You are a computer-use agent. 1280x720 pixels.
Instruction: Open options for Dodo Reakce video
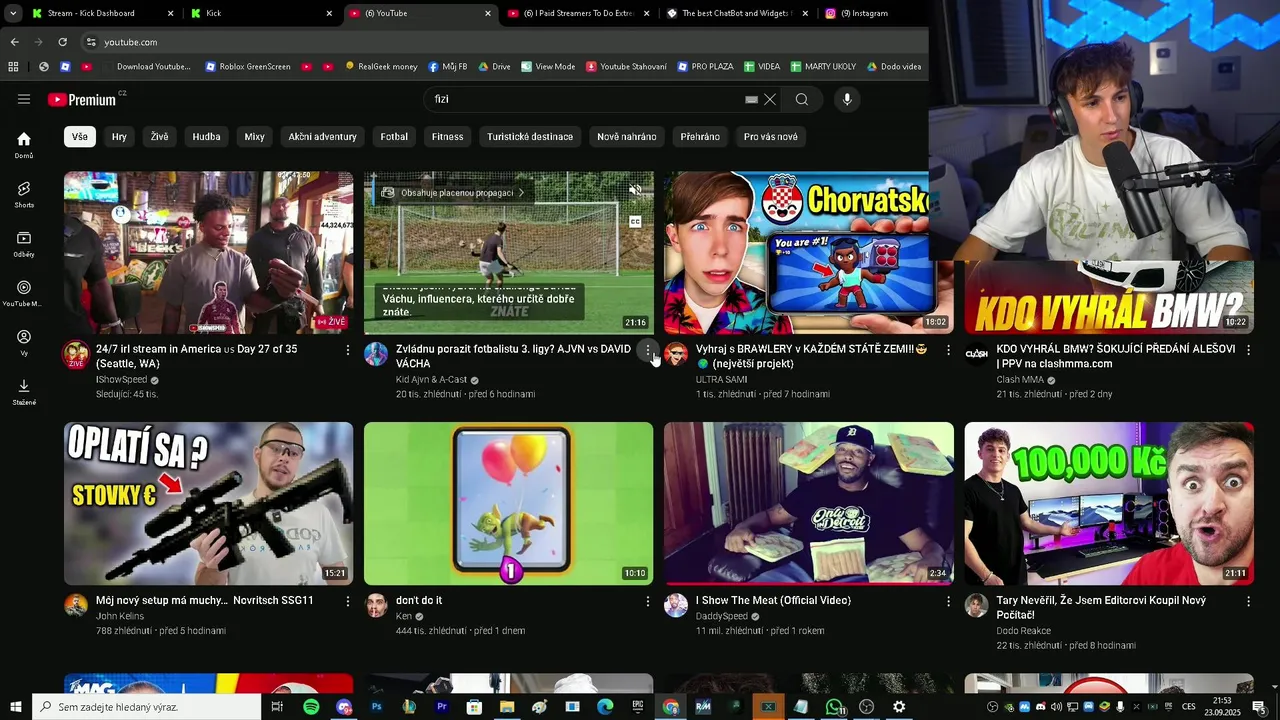coord(1248,601)
